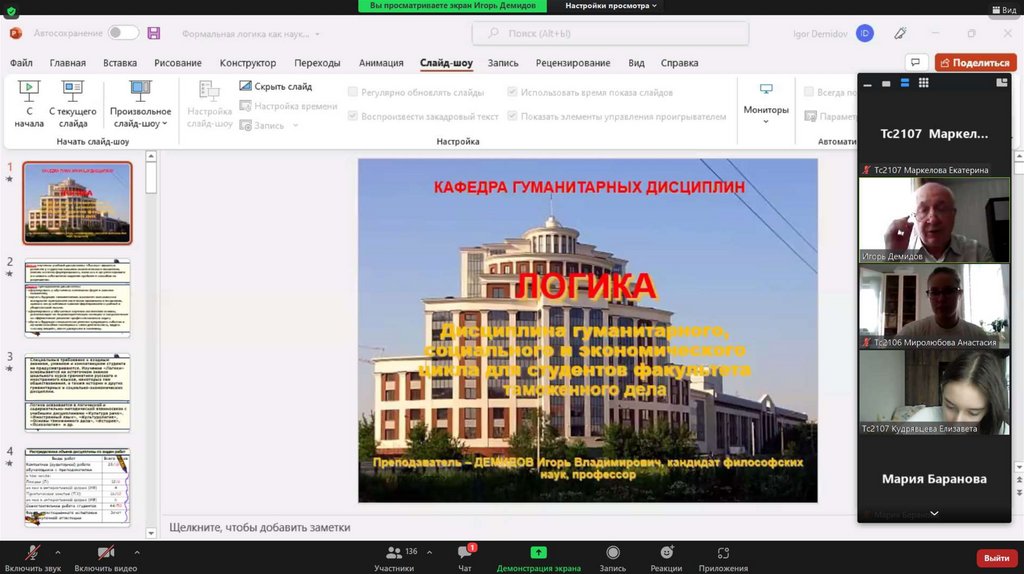Click video panel corner layout icon

tap(1002, 82)
